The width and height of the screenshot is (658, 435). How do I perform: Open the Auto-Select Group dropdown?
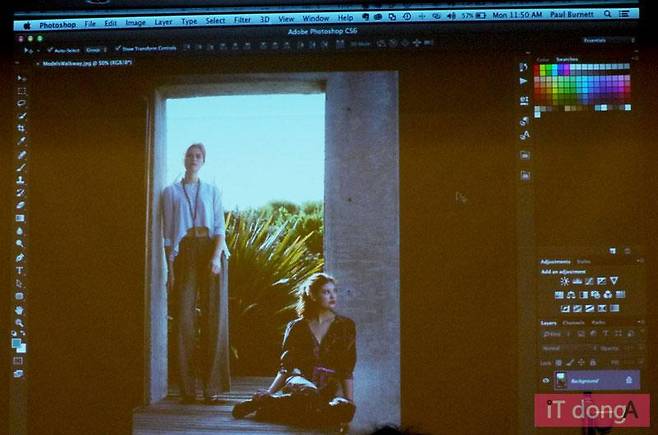[x=97, y=48]
